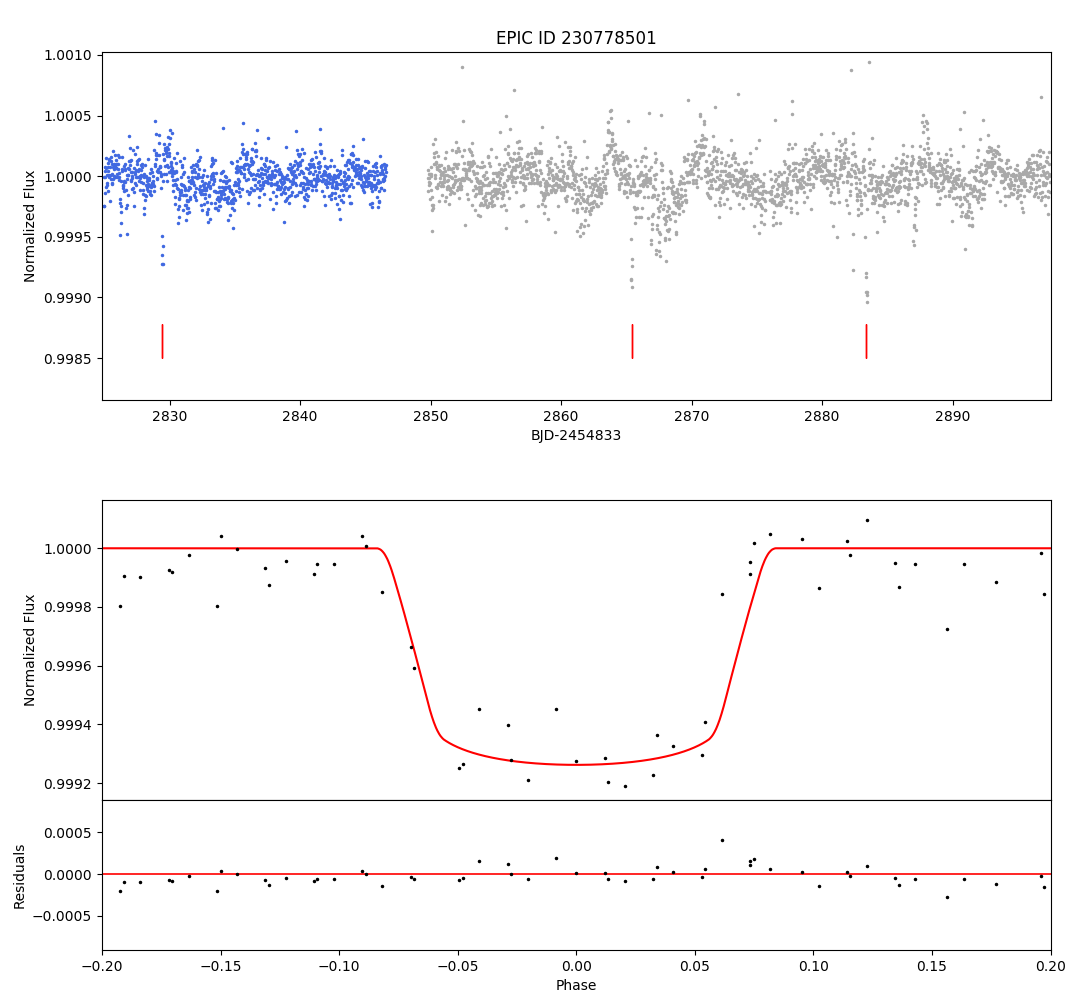Click the 1.0010 flux tick label
Viewport: 1071px width, 1000px height.
tap(68, 55)
